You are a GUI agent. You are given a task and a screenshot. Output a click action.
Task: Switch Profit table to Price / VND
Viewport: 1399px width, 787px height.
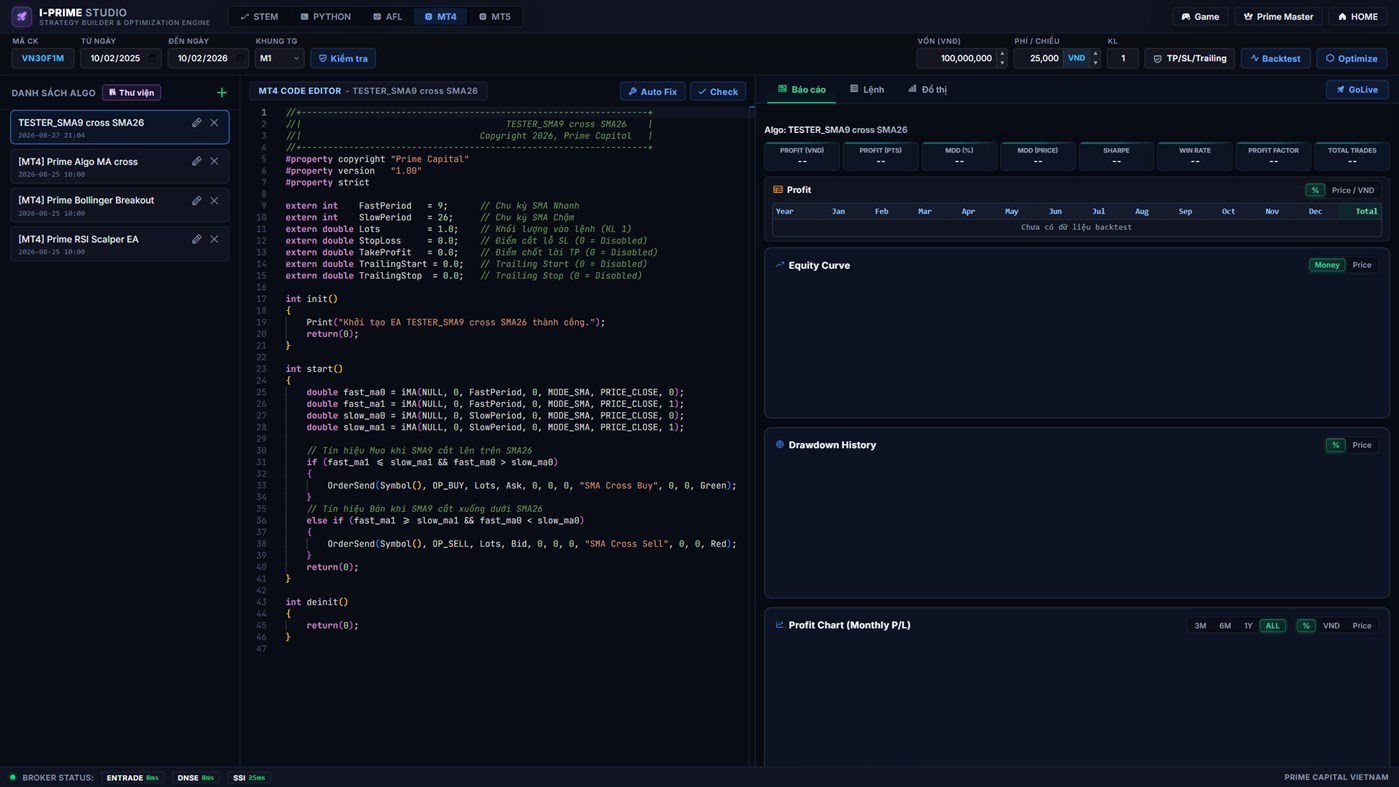[1353, 190]
